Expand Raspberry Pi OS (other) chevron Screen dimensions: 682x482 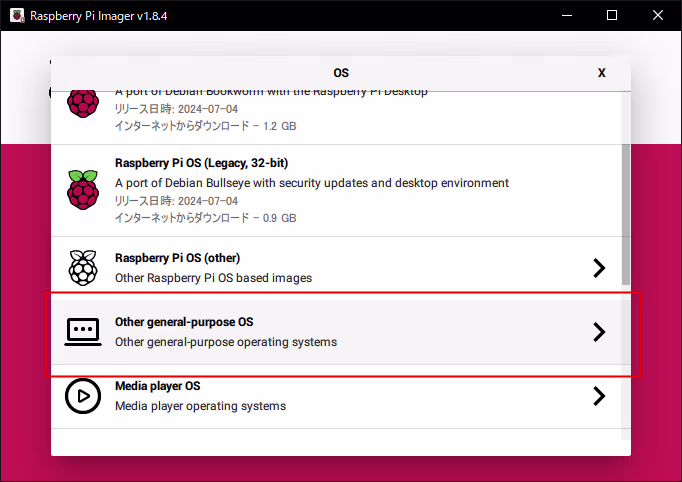coord(599,268)
